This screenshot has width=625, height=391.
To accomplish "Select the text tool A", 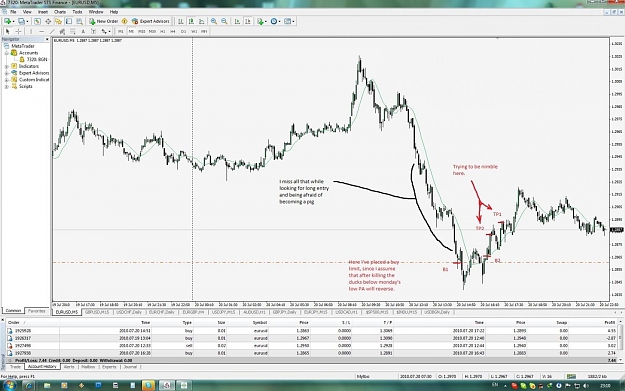I will tap(83, 31).
